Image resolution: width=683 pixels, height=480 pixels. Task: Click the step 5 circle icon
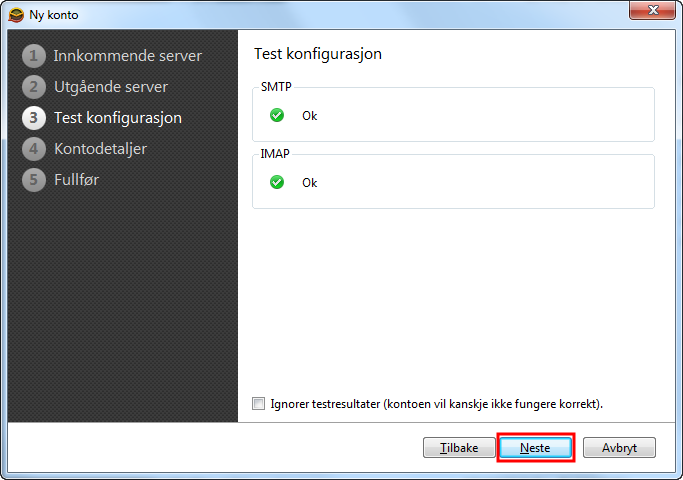34,179
